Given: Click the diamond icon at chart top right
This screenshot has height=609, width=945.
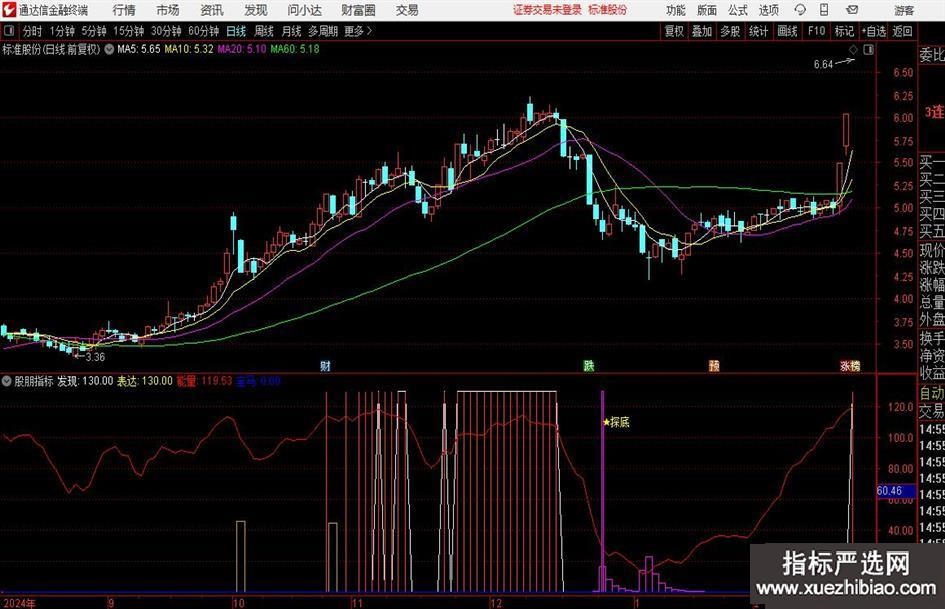Looking at the screenshot, I should coord(853,49).
